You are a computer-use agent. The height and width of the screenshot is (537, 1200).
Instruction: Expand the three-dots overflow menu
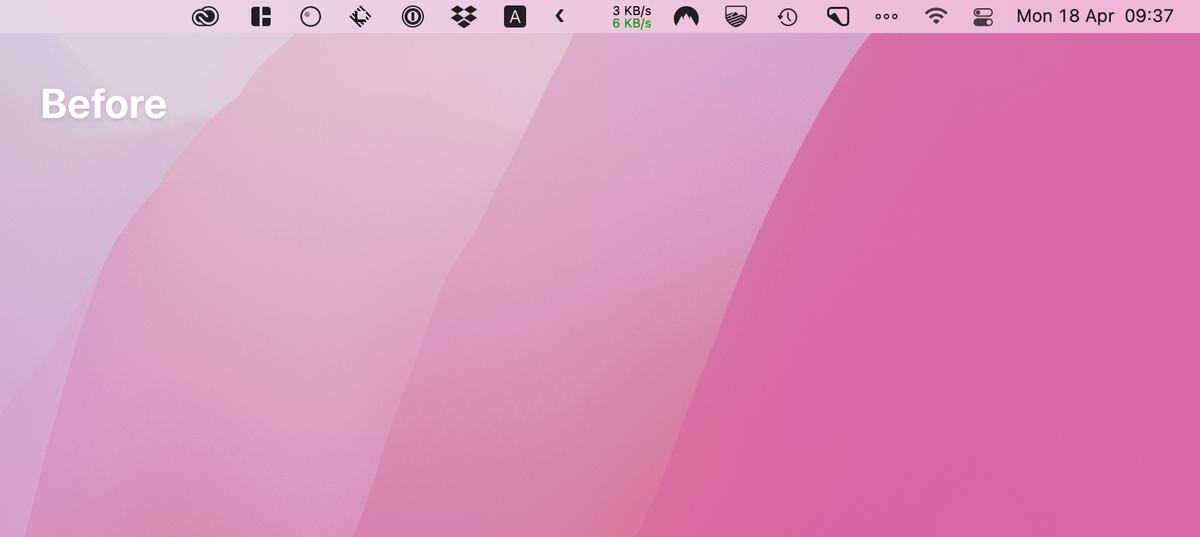point(886,16)
